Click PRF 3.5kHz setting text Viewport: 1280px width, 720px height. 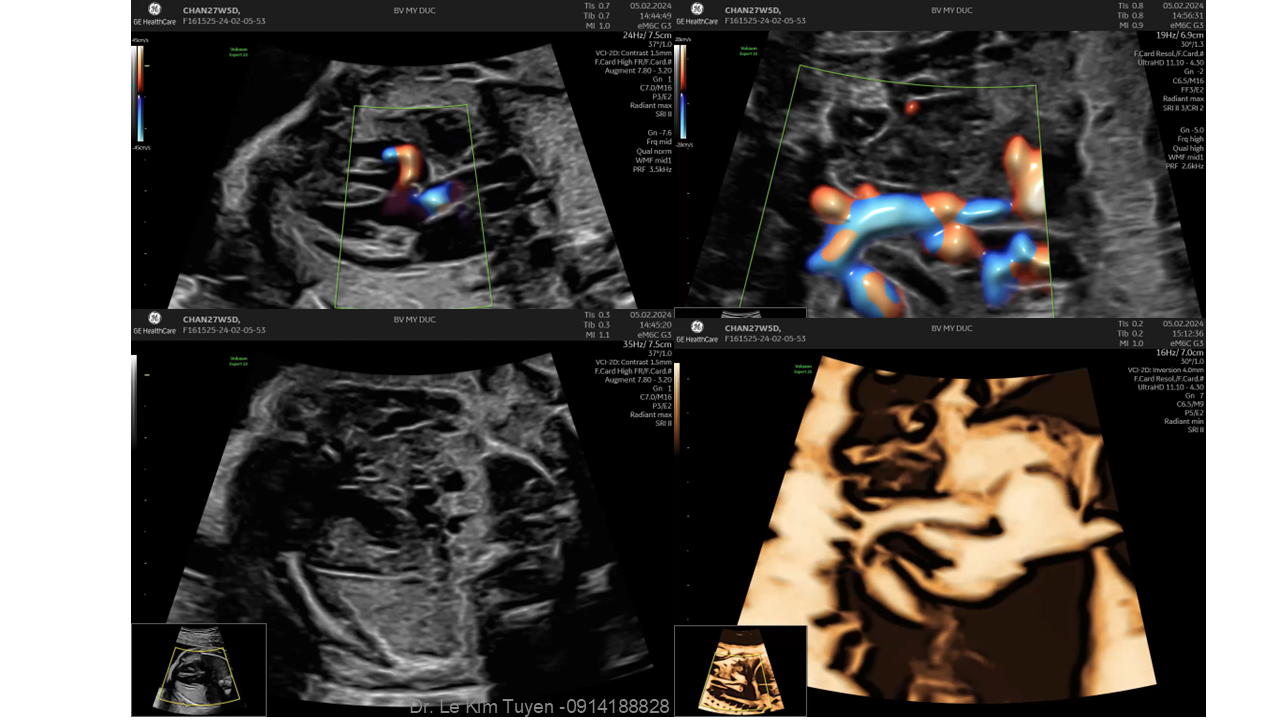(653, 169)
